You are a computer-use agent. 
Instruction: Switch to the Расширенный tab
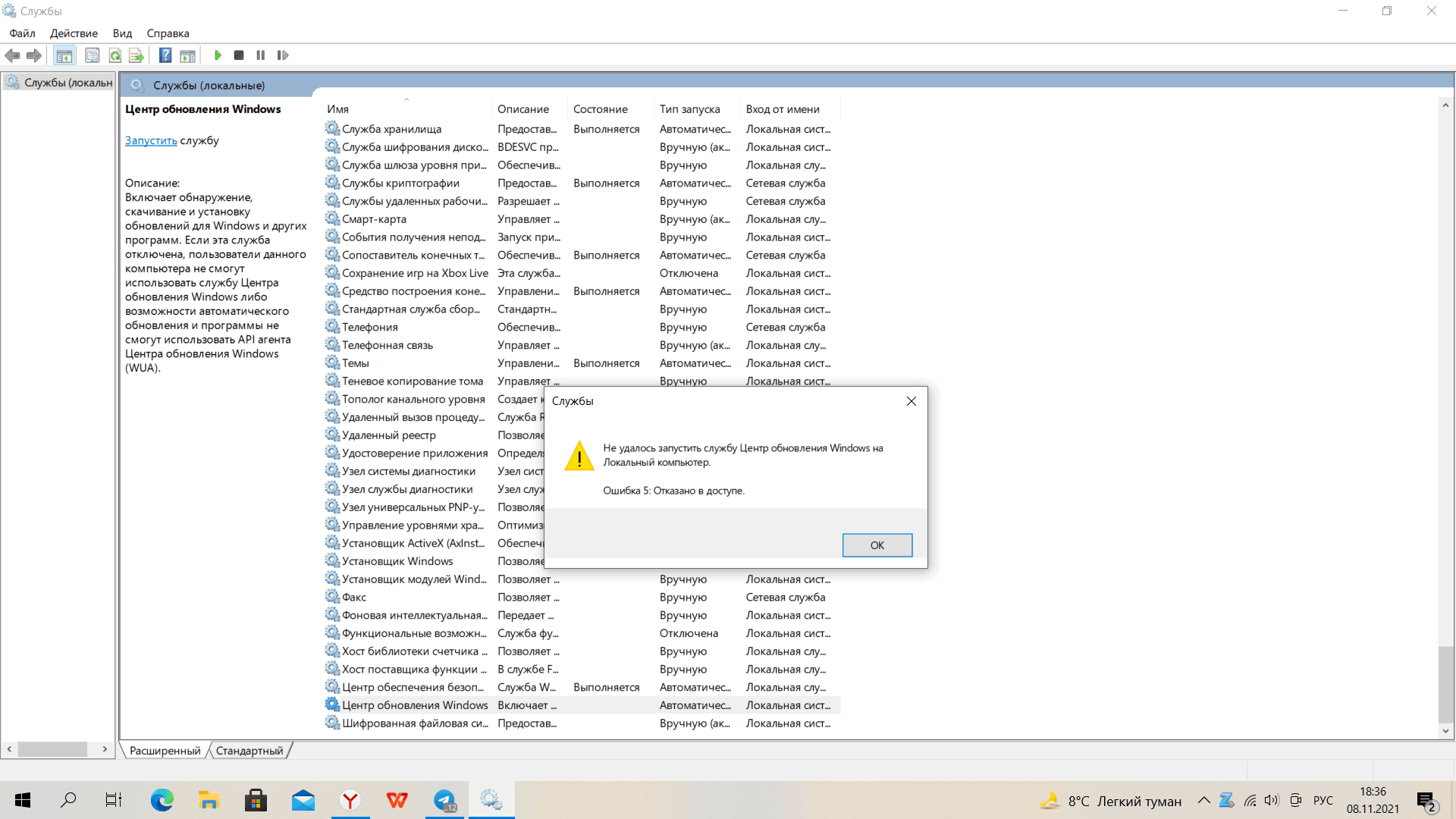(x=165, y=751)
